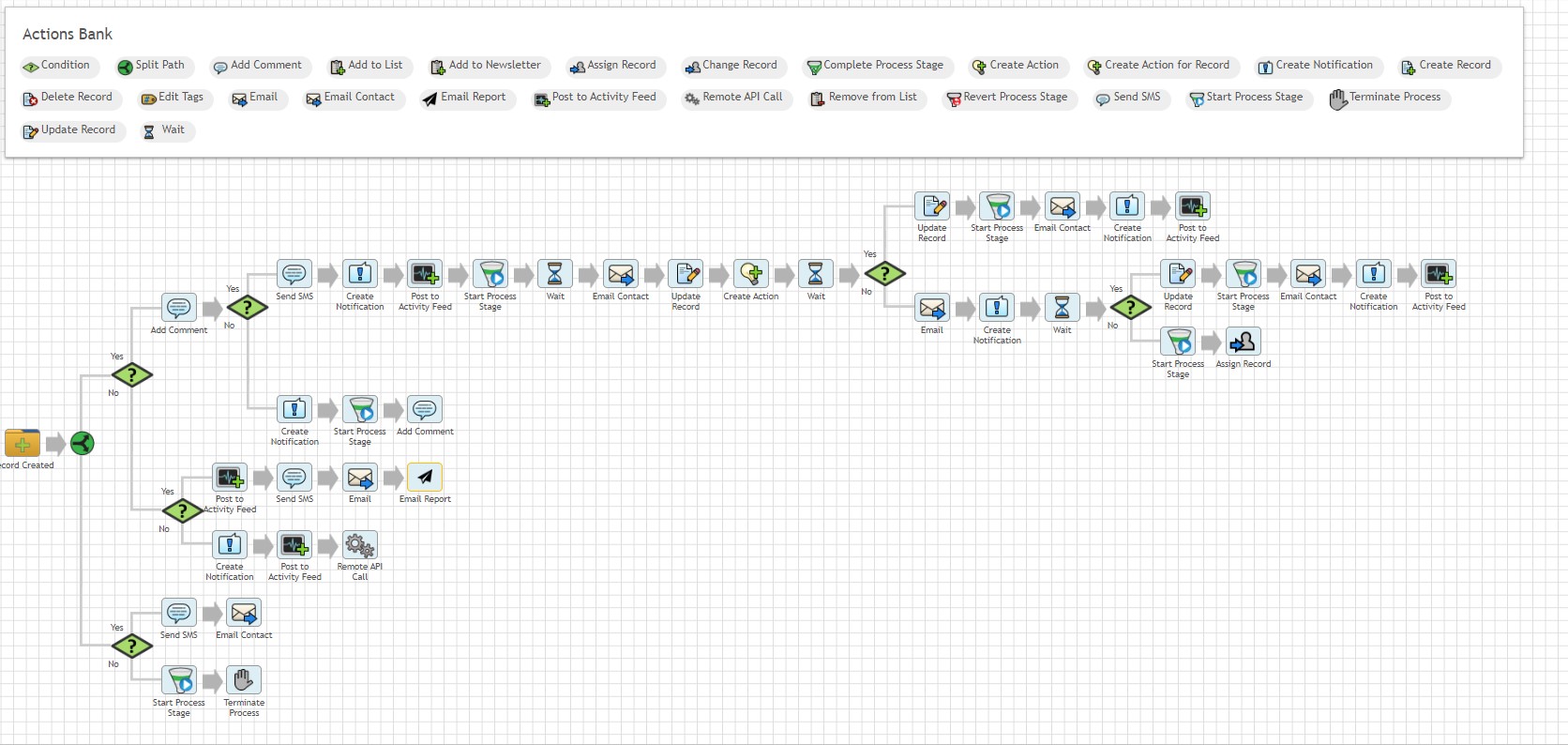The image size is (1568, 745).
Task: Select Update Record in the Actions Bank
Action: point(69,130)
